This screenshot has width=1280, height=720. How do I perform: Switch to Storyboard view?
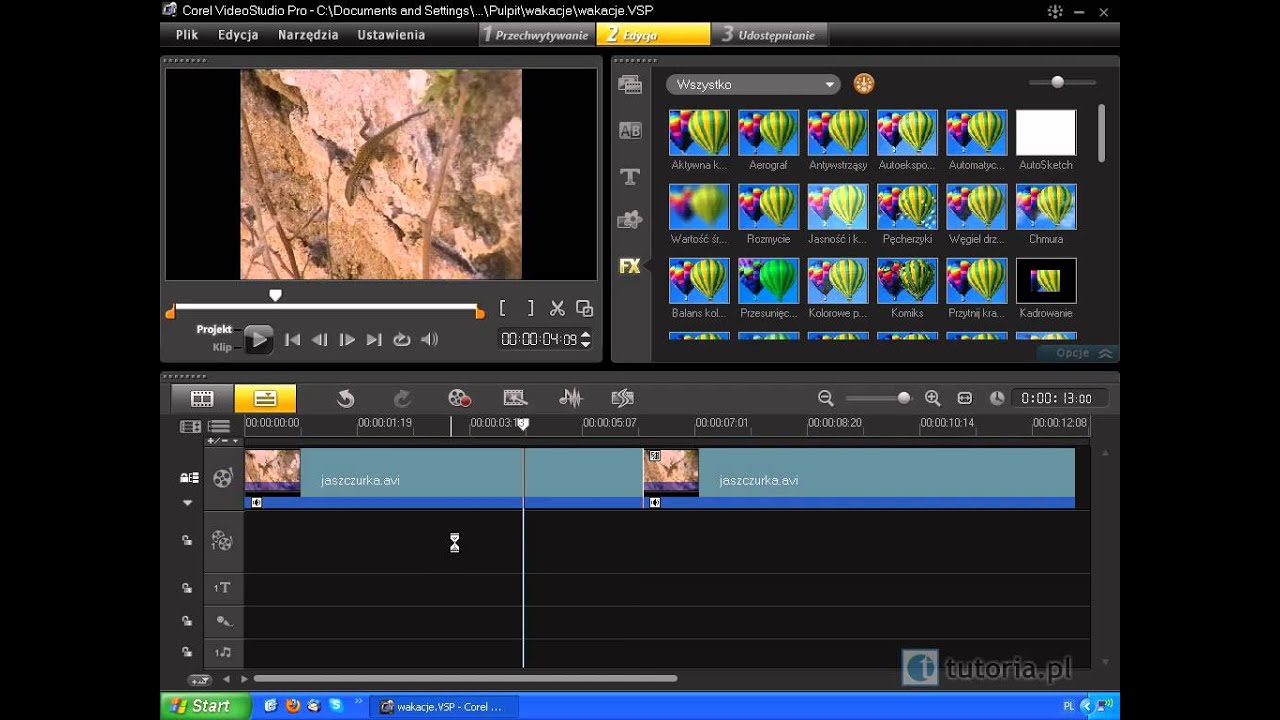[x=202, y=398]
